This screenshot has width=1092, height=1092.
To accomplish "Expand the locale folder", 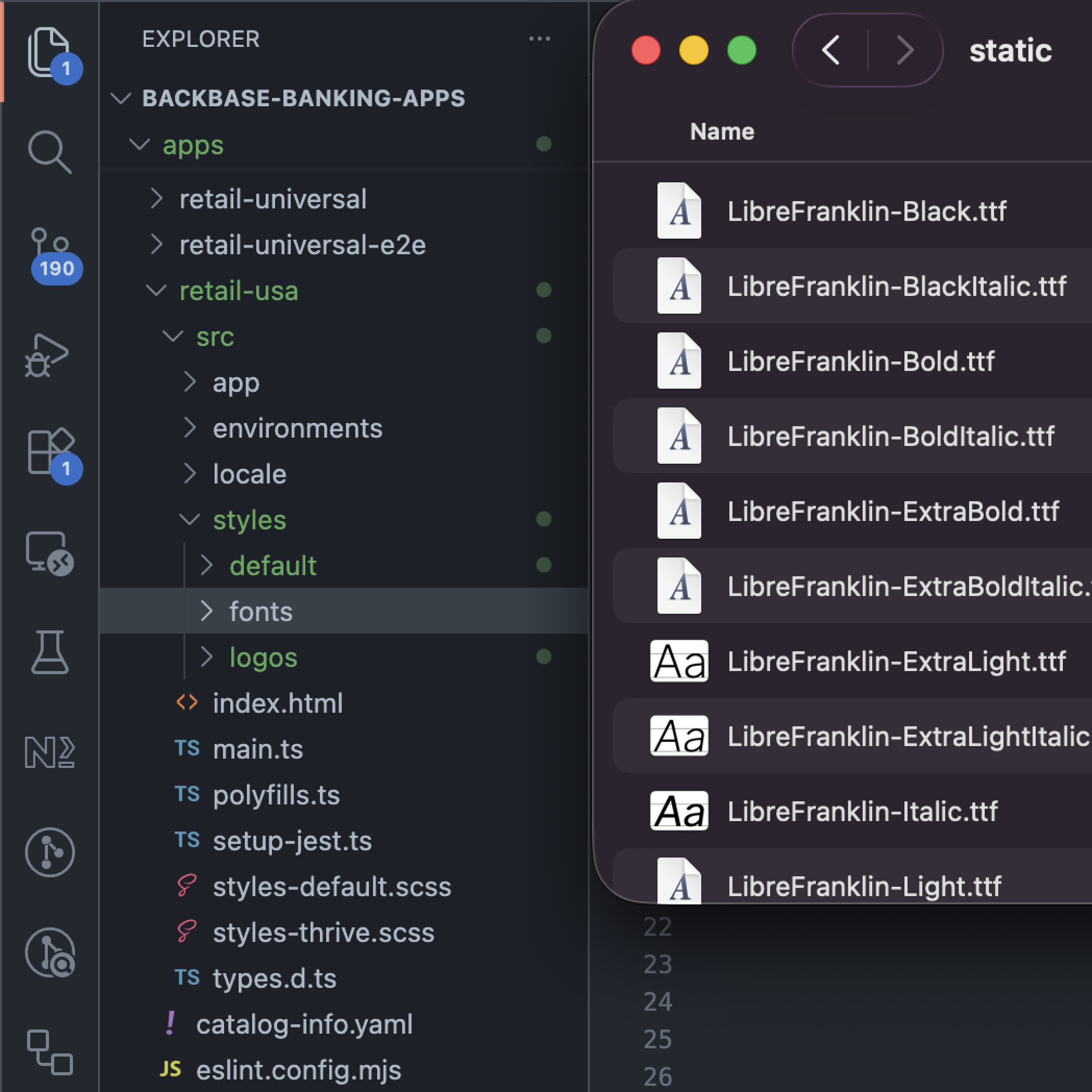I will point(191,474).
